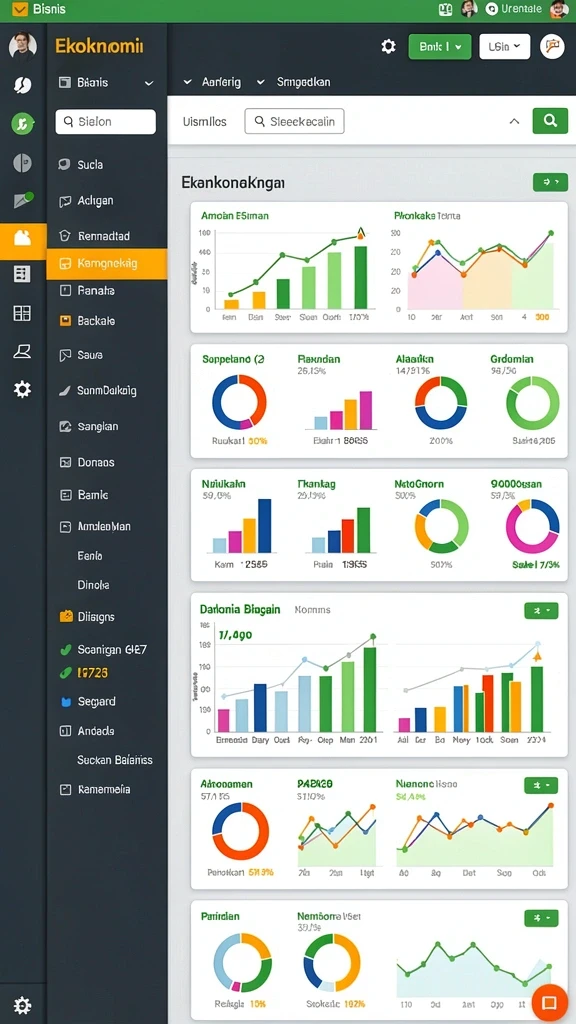Select the highlighted Kamgnekaig menu item
576x1024 pixels.
[106, 264]
